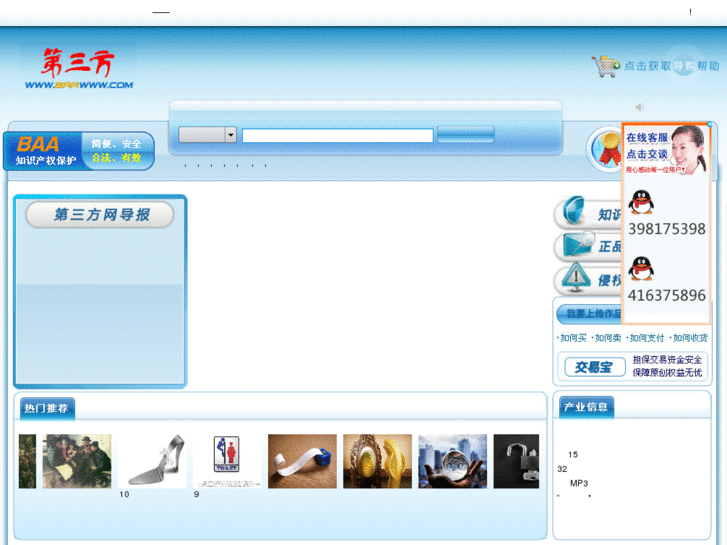Click the 我要上传作品 button
727x545 pixels.
[x=589, y=314]
